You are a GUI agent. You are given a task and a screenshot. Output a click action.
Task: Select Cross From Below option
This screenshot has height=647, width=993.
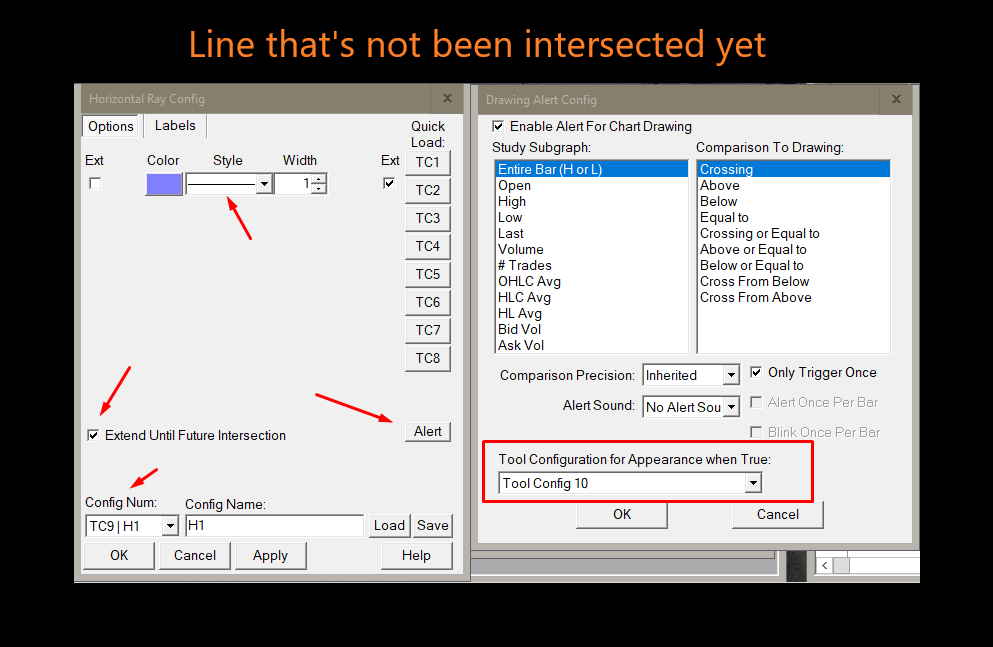[x=793, y=281]
